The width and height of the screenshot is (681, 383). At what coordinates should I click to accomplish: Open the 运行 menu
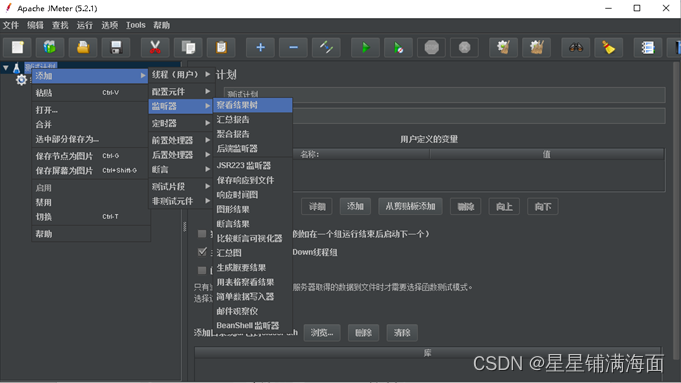(x=85, y=25)
